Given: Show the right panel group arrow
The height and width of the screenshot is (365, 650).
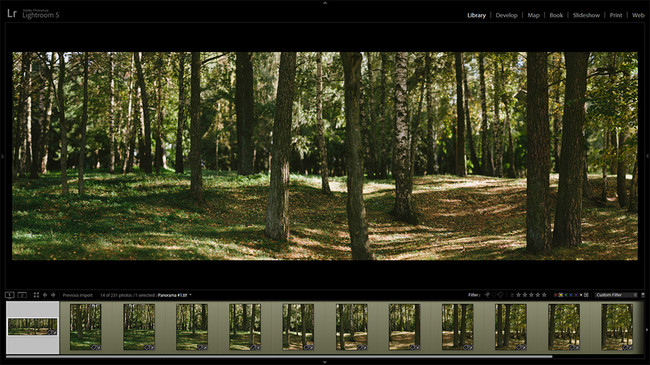Looking at the screenshot, I should point(648,156).
